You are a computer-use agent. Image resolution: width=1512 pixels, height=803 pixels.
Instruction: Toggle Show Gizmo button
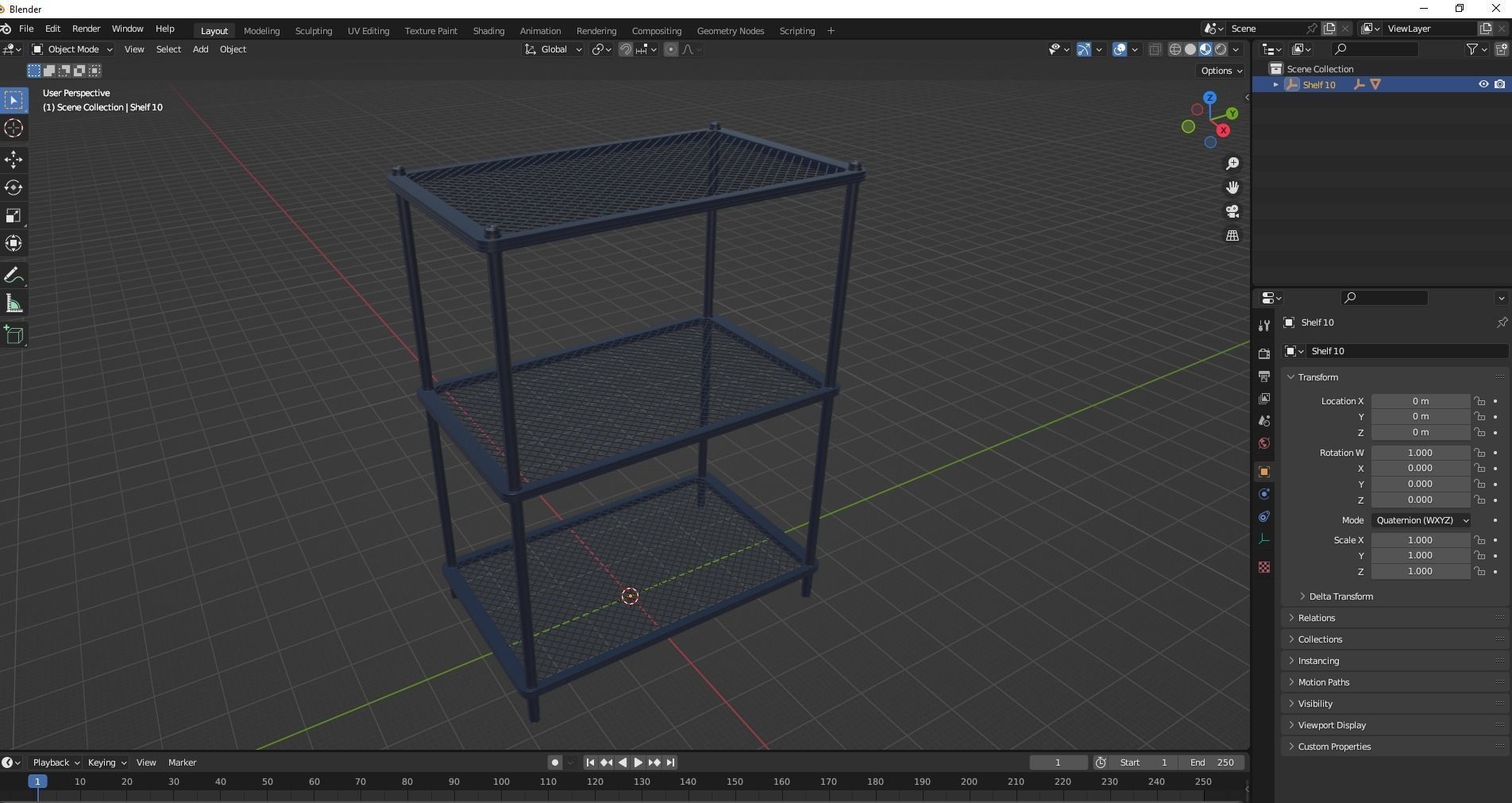[x=1084, y=49]
